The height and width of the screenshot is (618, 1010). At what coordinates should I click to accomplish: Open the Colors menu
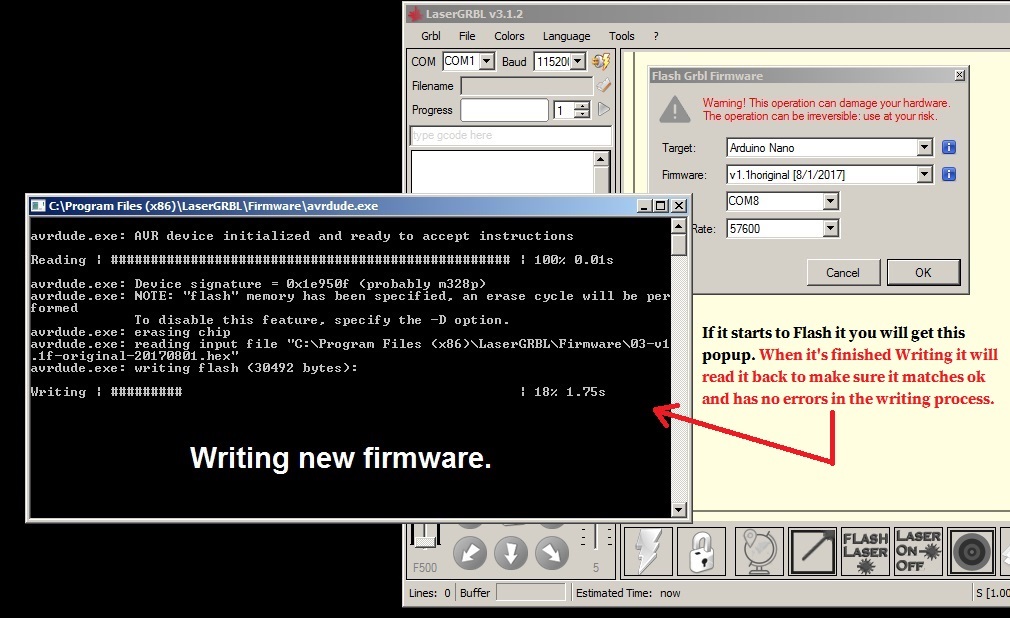click(509, 36)
